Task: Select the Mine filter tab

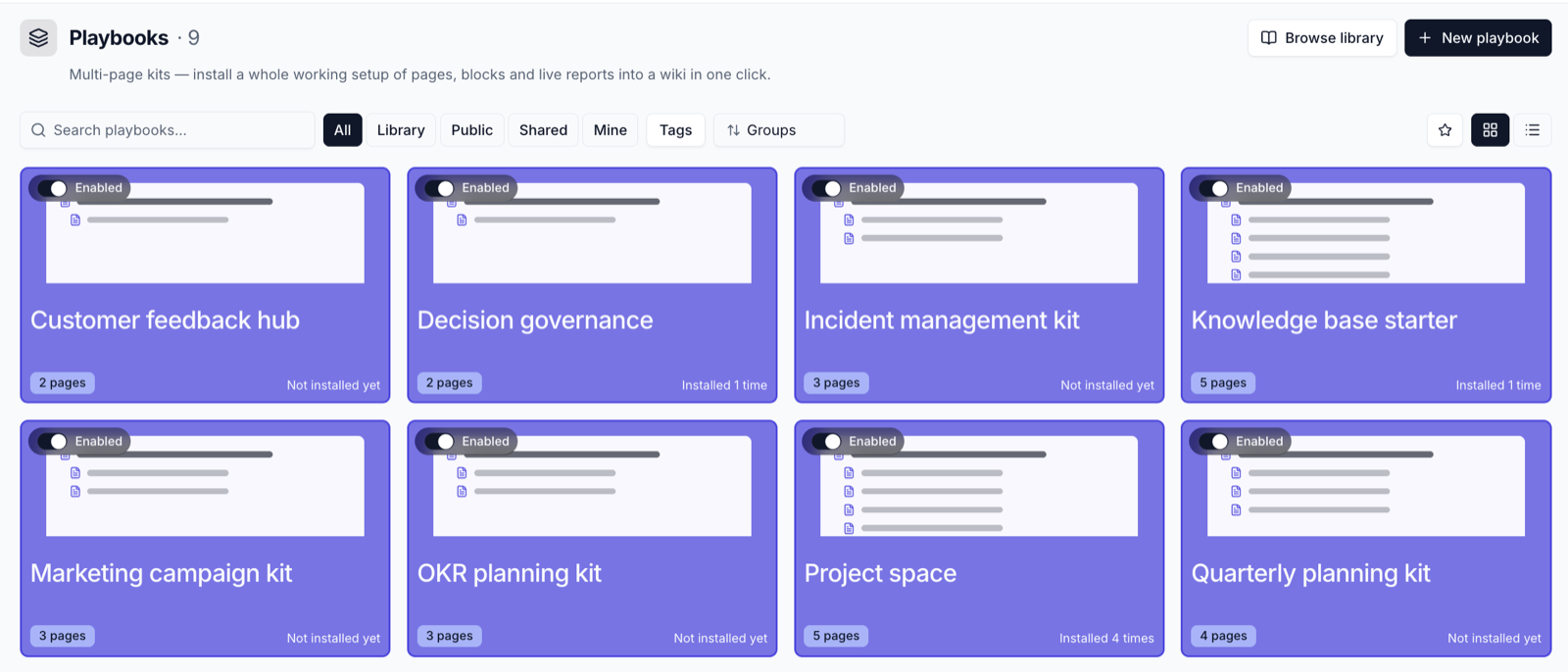Action: tap(610, 130)
